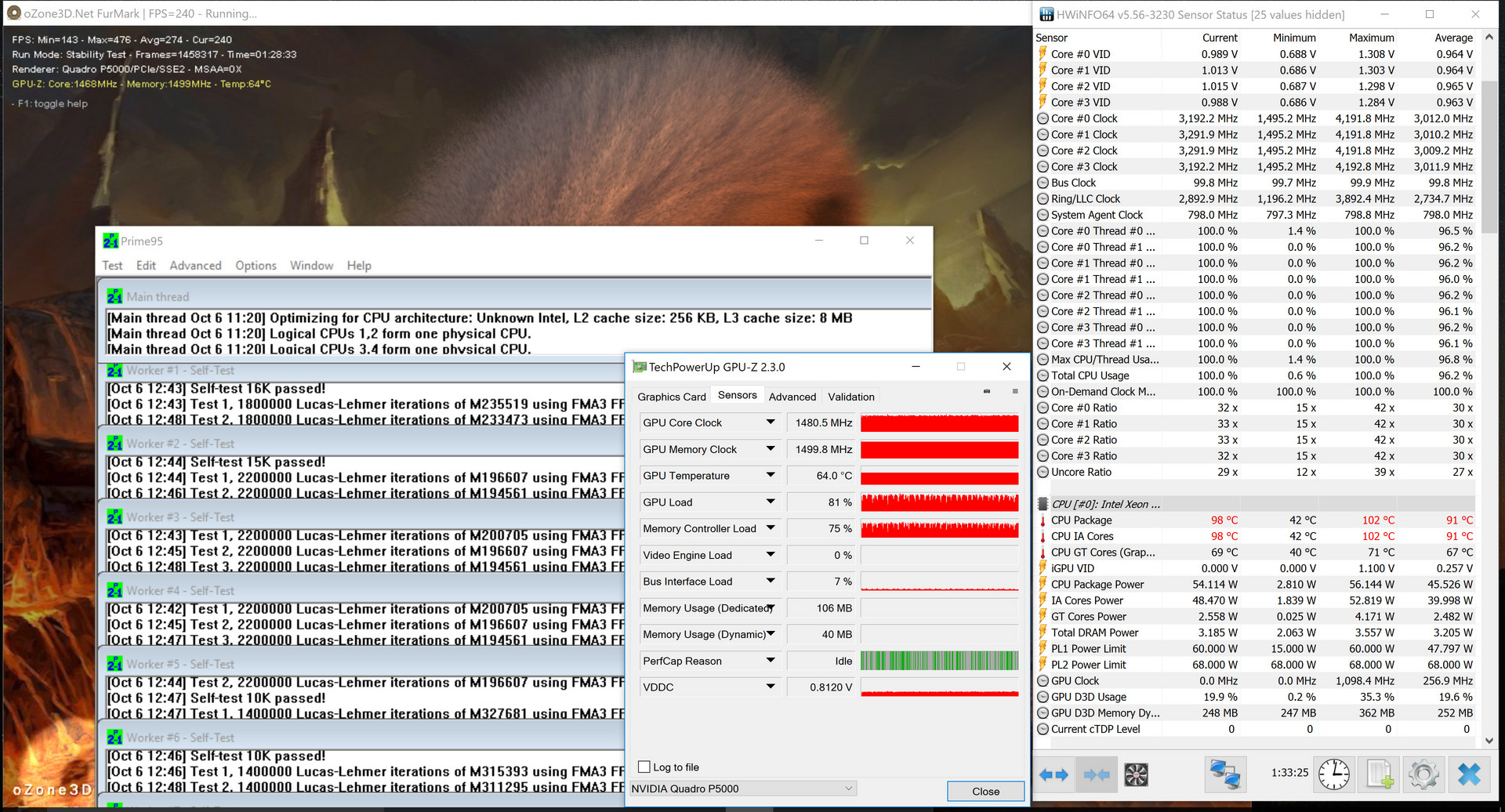Open GPU Load sensor dropdown
The height and width of the screenshot is (812, 1505).
pos(771,502)
